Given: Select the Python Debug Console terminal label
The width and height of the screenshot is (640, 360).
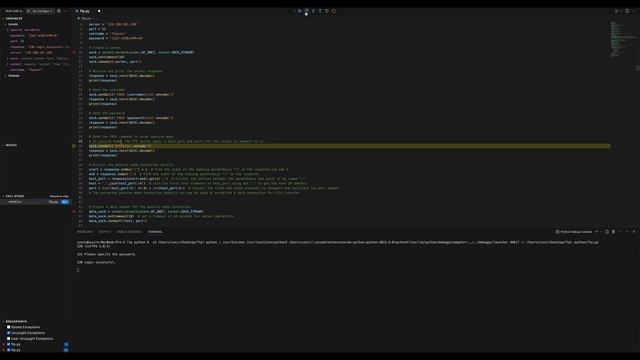Looking at the screenshot, I should pyautogui.click(x=576, y=231).
